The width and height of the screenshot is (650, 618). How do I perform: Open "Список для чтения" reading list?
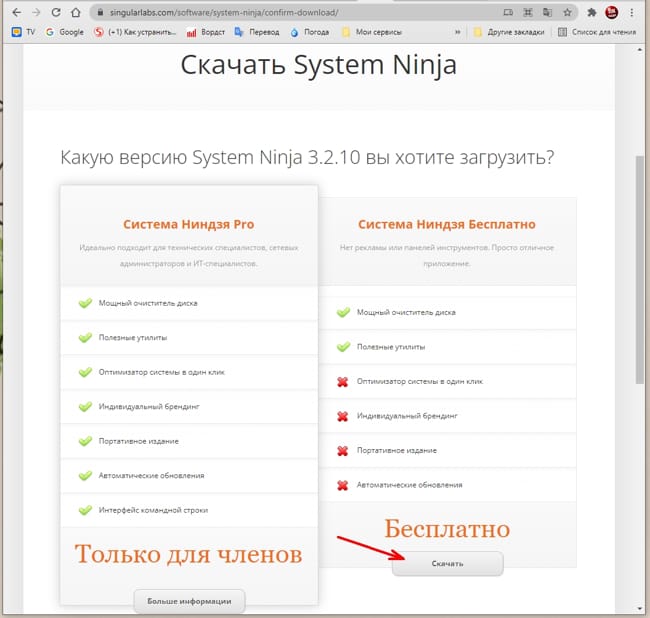pyautogui.click(x=597, y=32)
